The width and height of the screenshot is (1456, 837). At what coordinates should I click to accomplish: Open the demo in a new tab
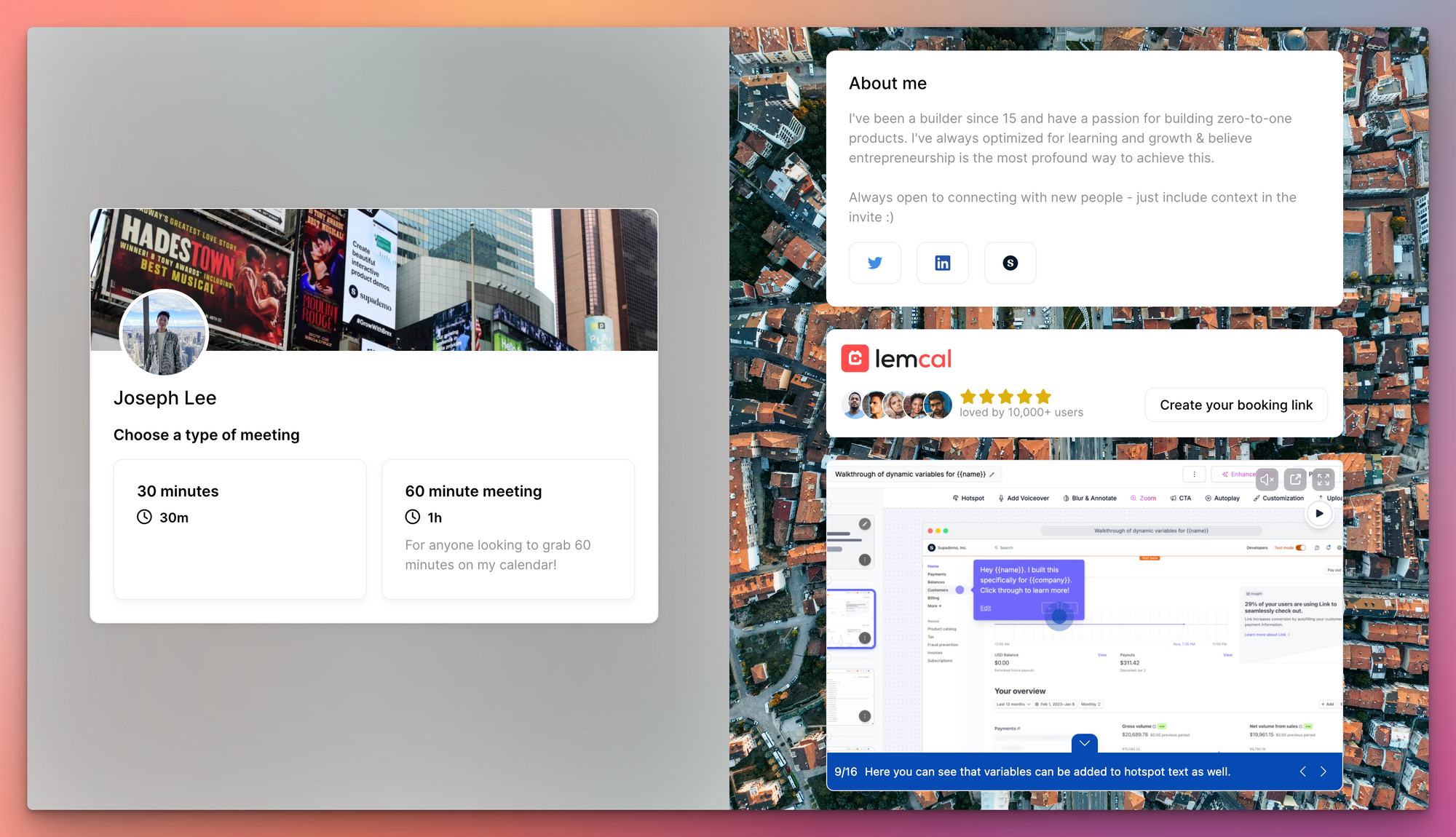coord(1295,479)
